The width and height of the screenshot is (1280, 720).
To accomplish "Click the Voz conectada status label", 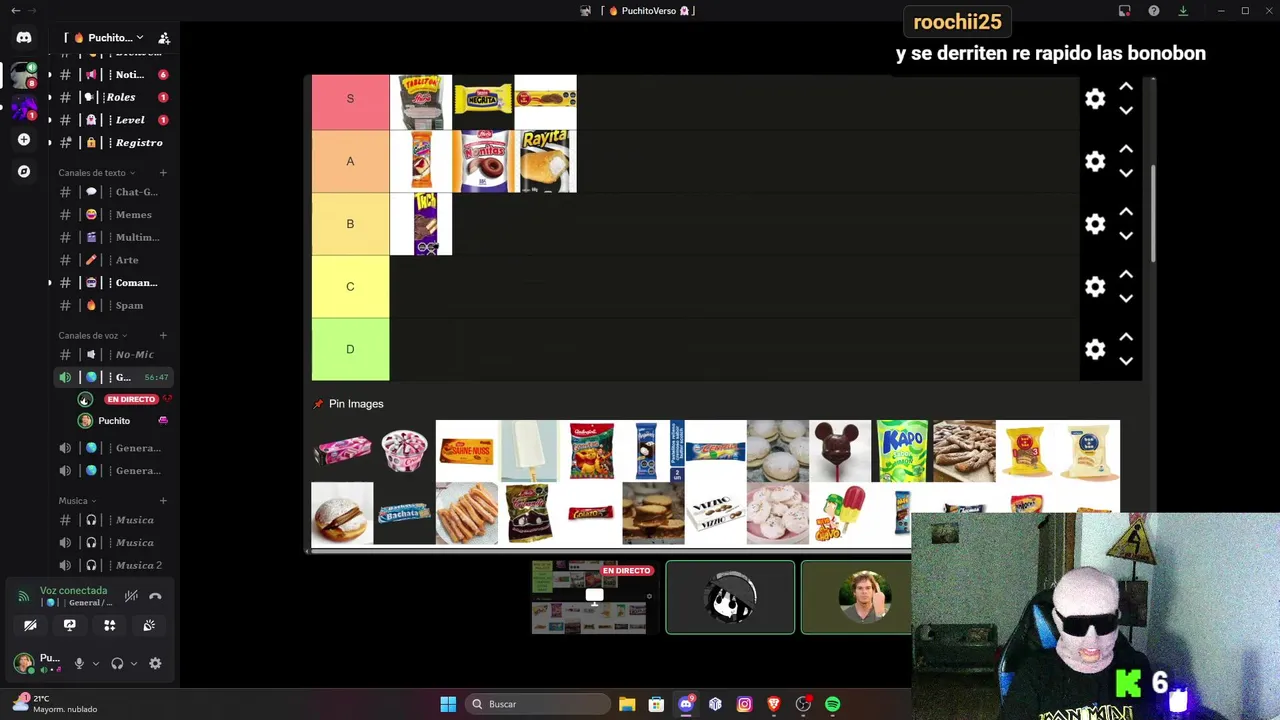I will pos(73,591).
